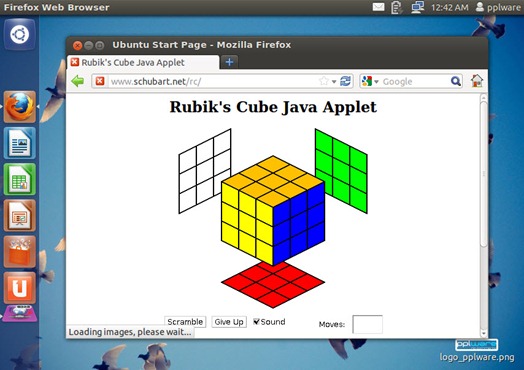Select logo_pplware.png desktop file

[477, 350]
